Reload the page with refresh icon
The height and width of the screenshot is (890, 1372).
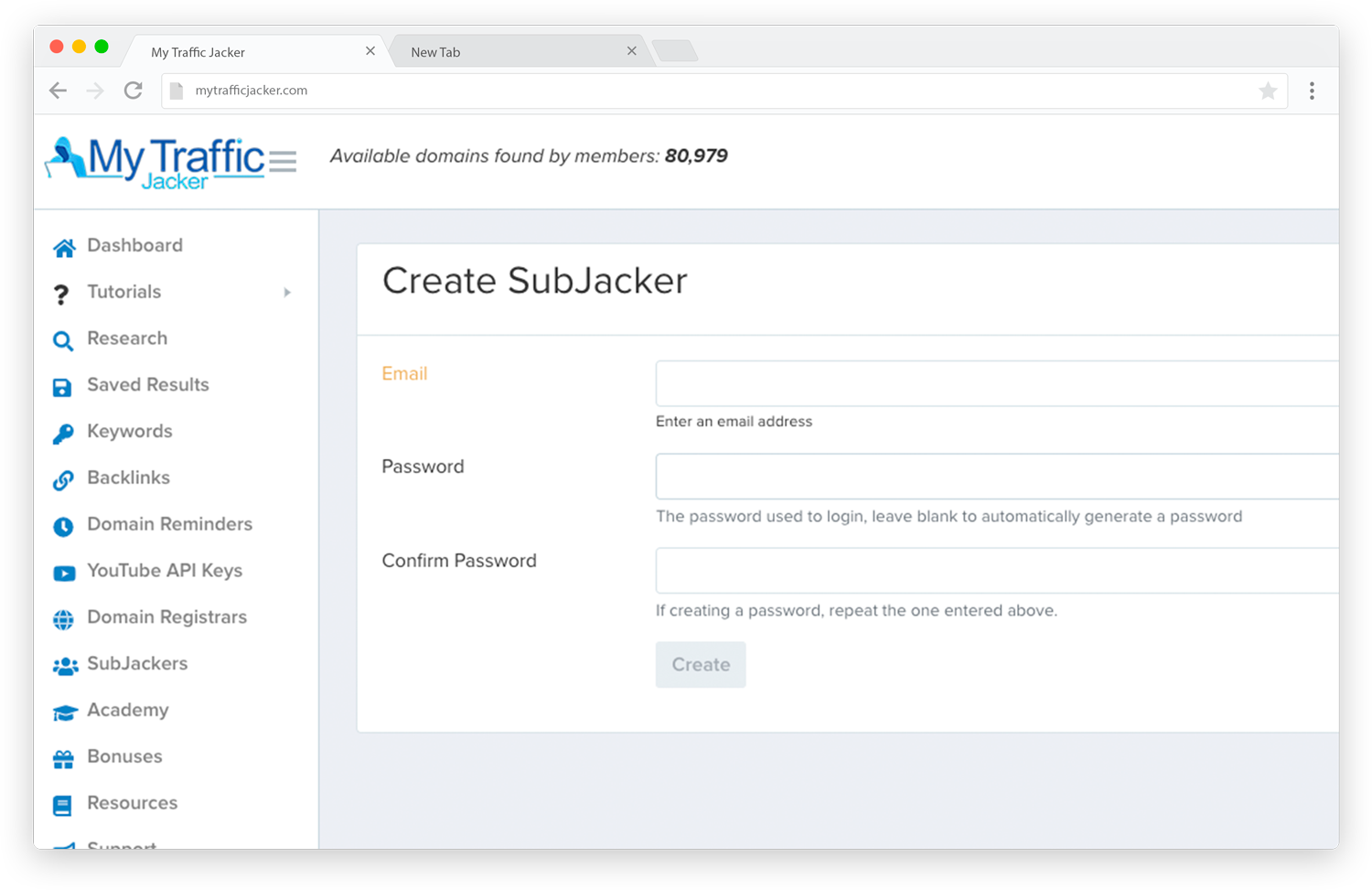pyautogui.click(x=134, y=91)
